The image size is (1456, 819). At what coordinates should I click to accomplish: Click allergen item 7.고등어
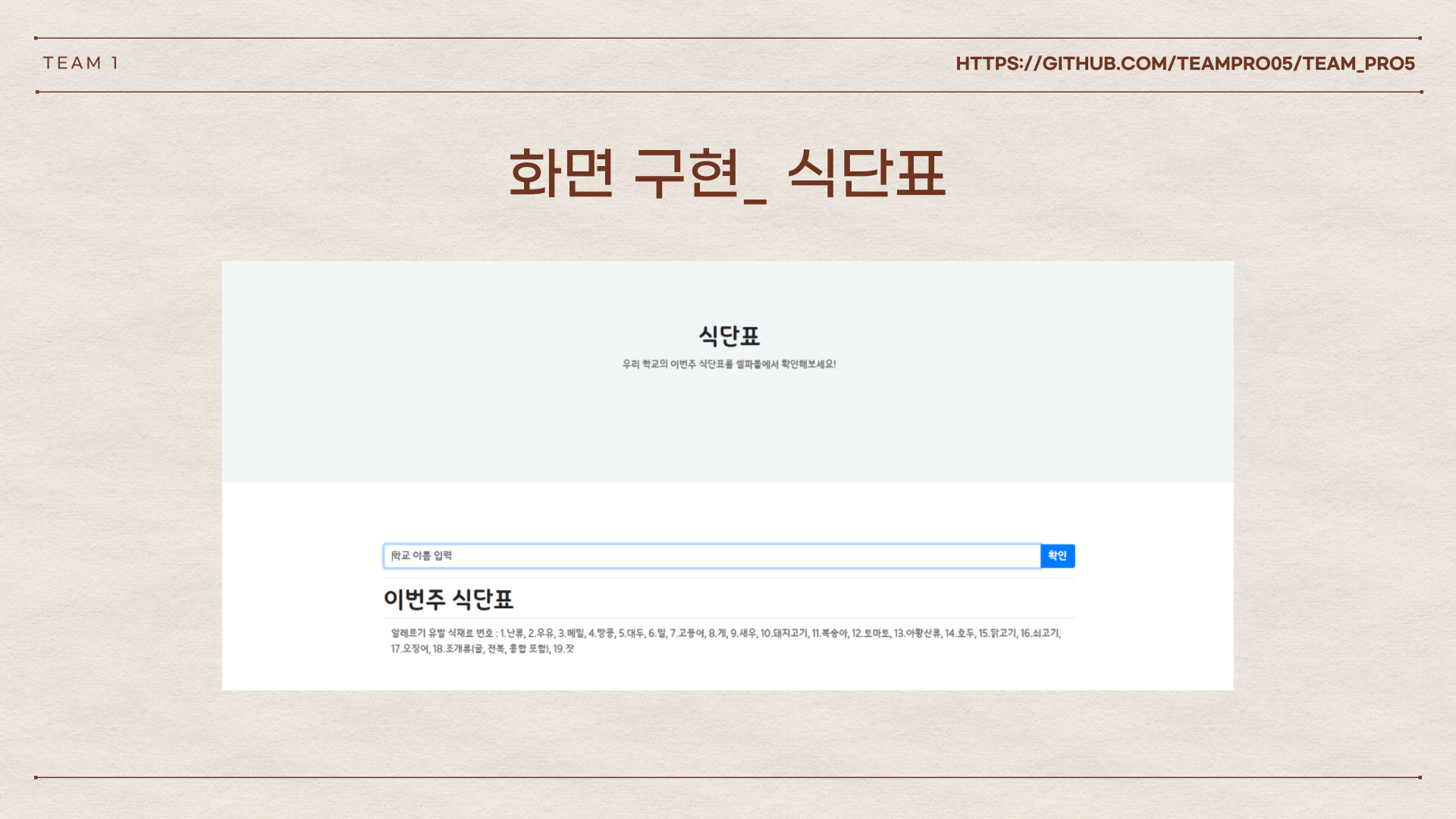pos(687,633)
